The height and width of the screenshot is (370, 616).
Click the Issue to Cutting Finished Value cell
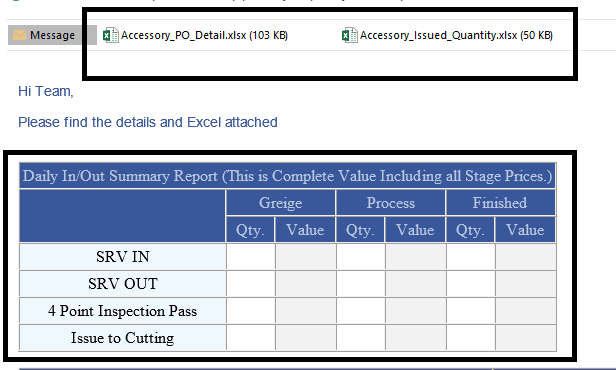pos(525,338)
